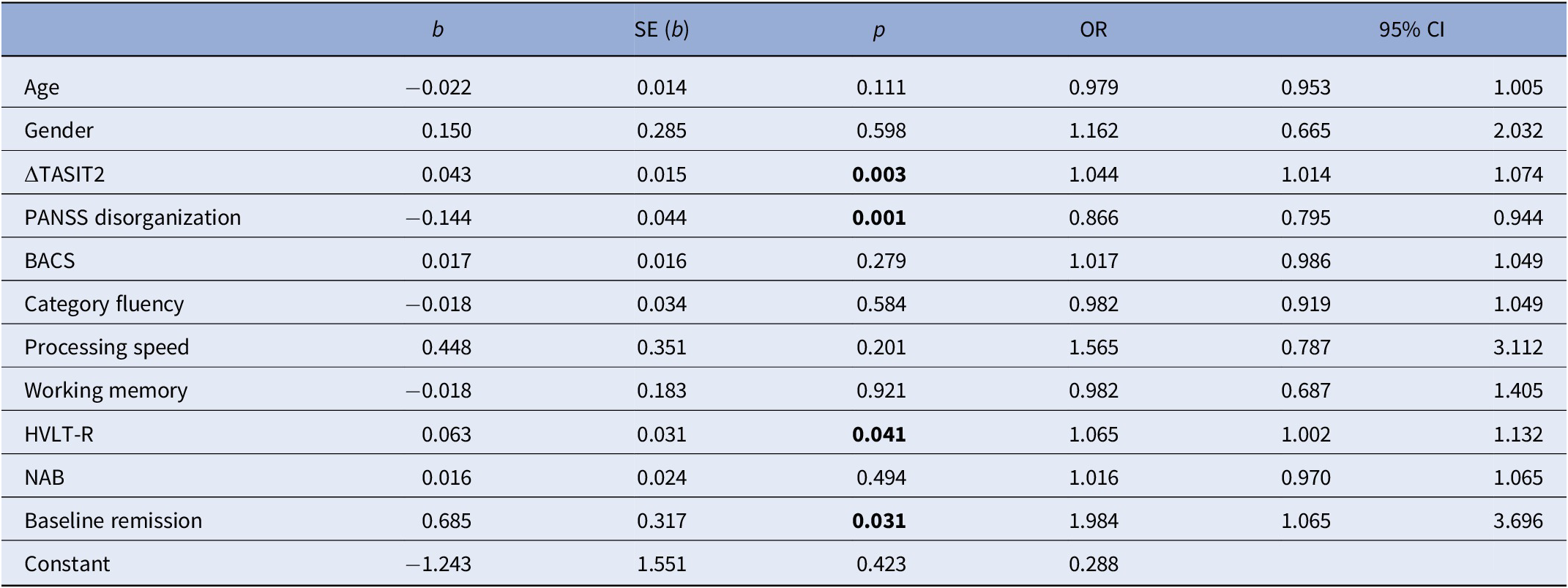The image size is (1568, 588).
Task: Click the 'OR' column header
Action: click(1094, 29)
